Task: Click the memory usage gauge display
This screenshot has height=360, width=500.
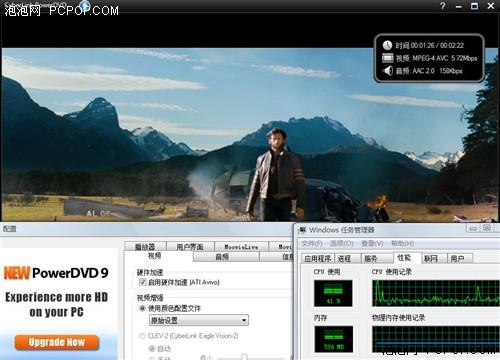Action: coord(333,339)
